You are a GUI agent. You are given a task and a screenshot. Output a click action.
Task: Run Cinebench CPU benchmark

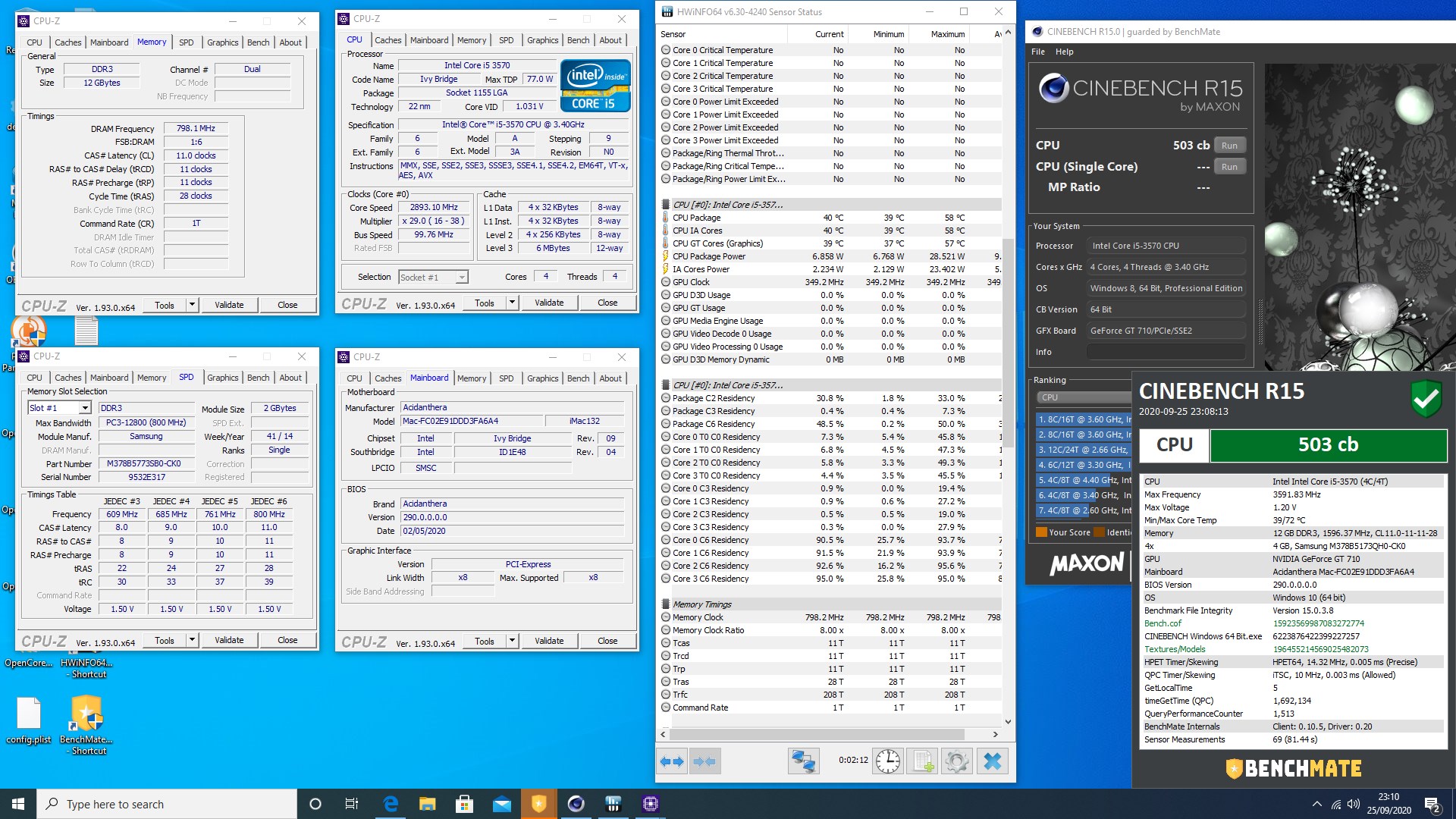tap(1229, 146)
